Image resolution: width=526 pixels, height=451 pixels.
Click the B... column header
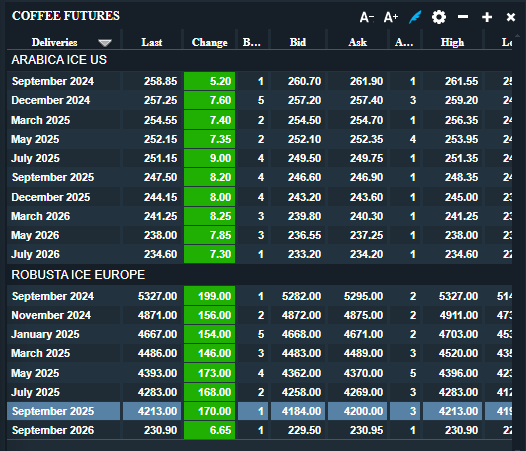(x=252, y=42)
